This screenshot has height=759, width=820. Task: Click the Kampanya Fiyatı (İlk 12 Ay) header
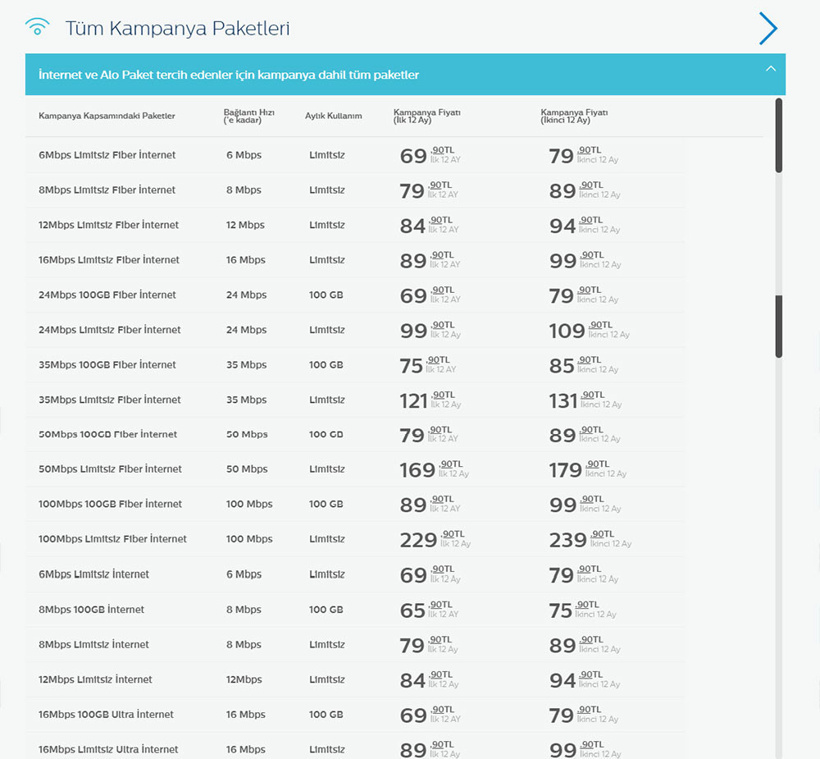coord(427,116)
